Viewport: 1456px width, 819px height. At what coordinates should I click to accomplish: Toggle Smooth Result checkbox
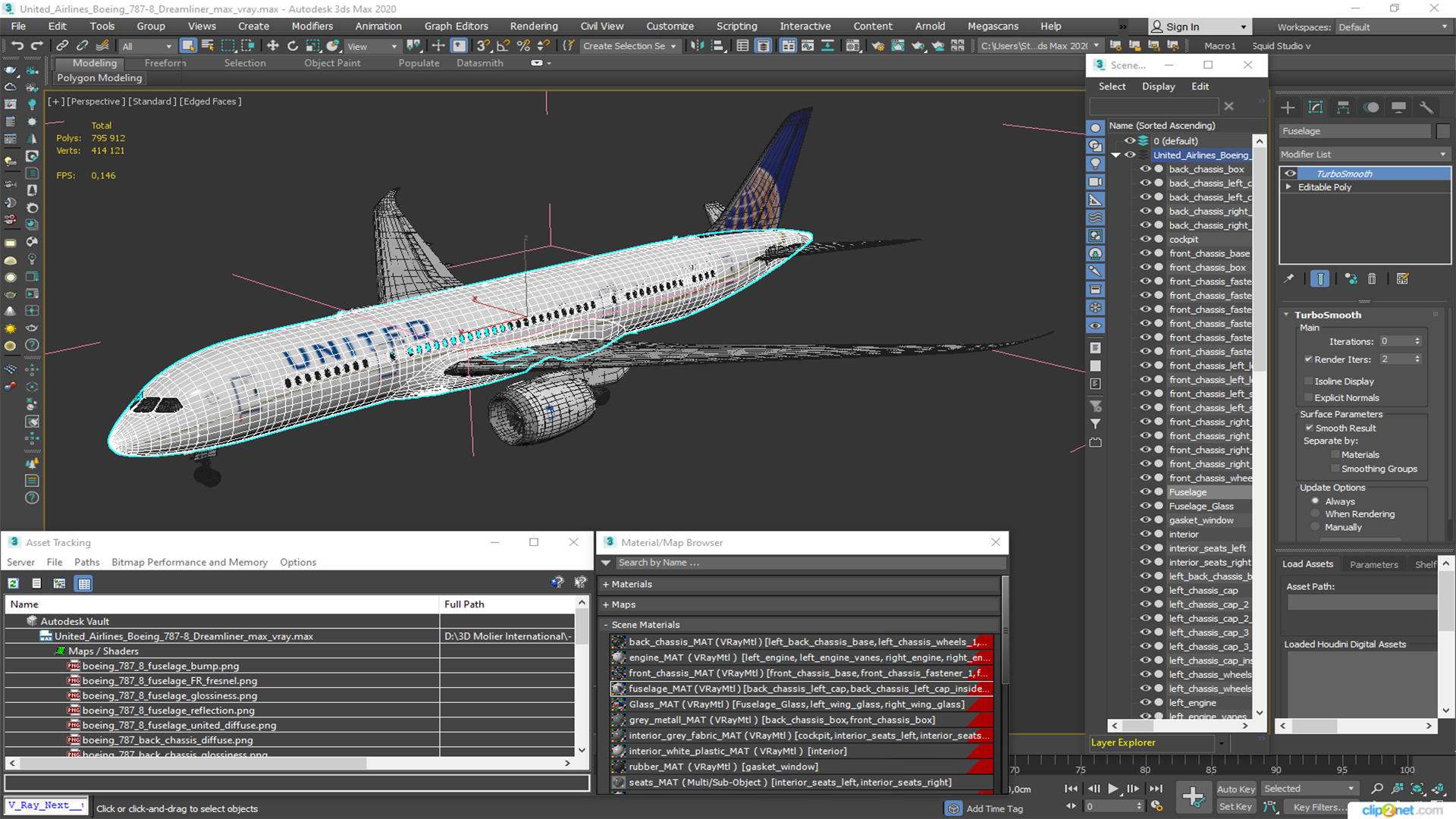[x=1309, y=428]
